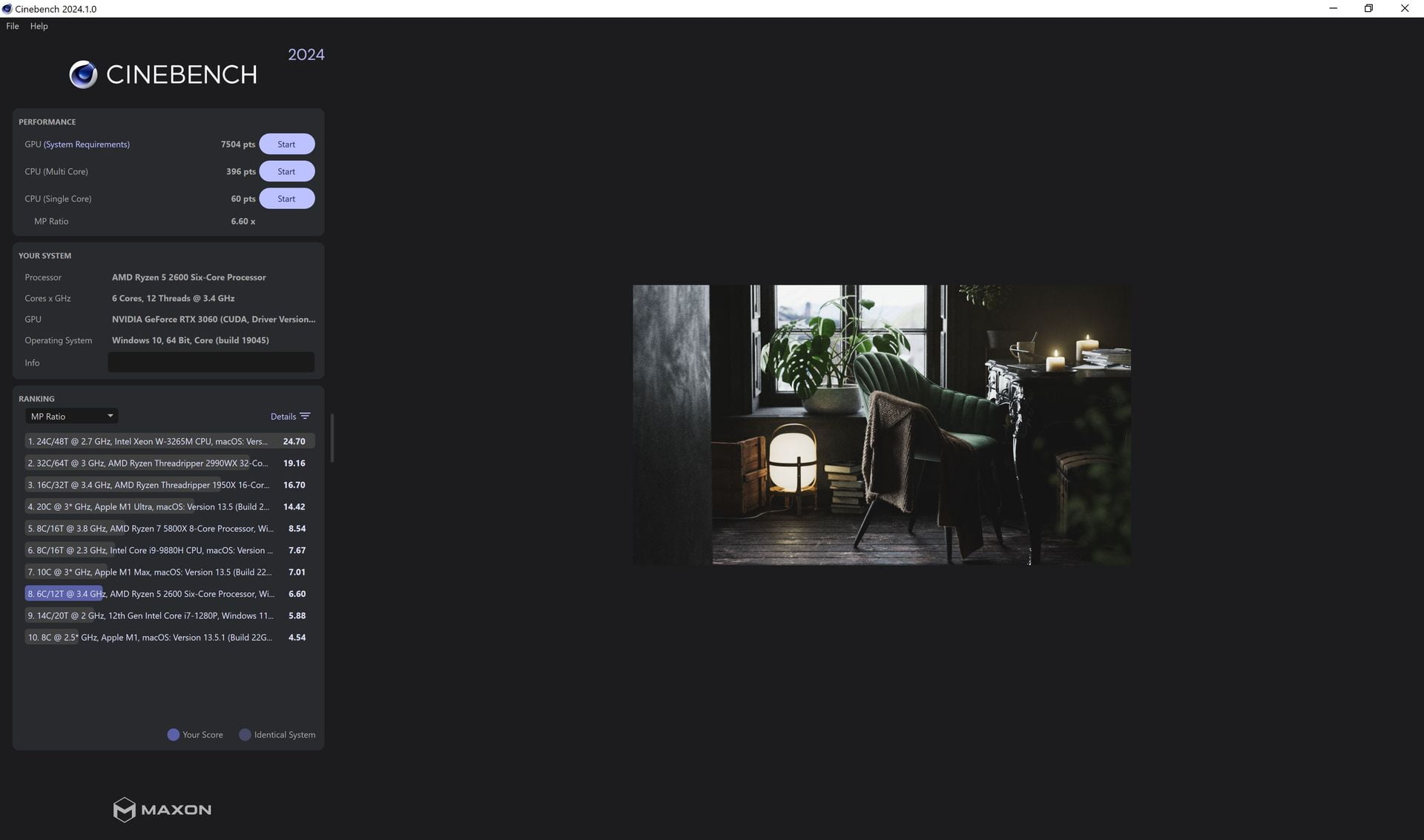The image size is (1424, 840).
Task: Click the Windows 10 operating system text
Action: pyautogui.click(x=191, y=340)
